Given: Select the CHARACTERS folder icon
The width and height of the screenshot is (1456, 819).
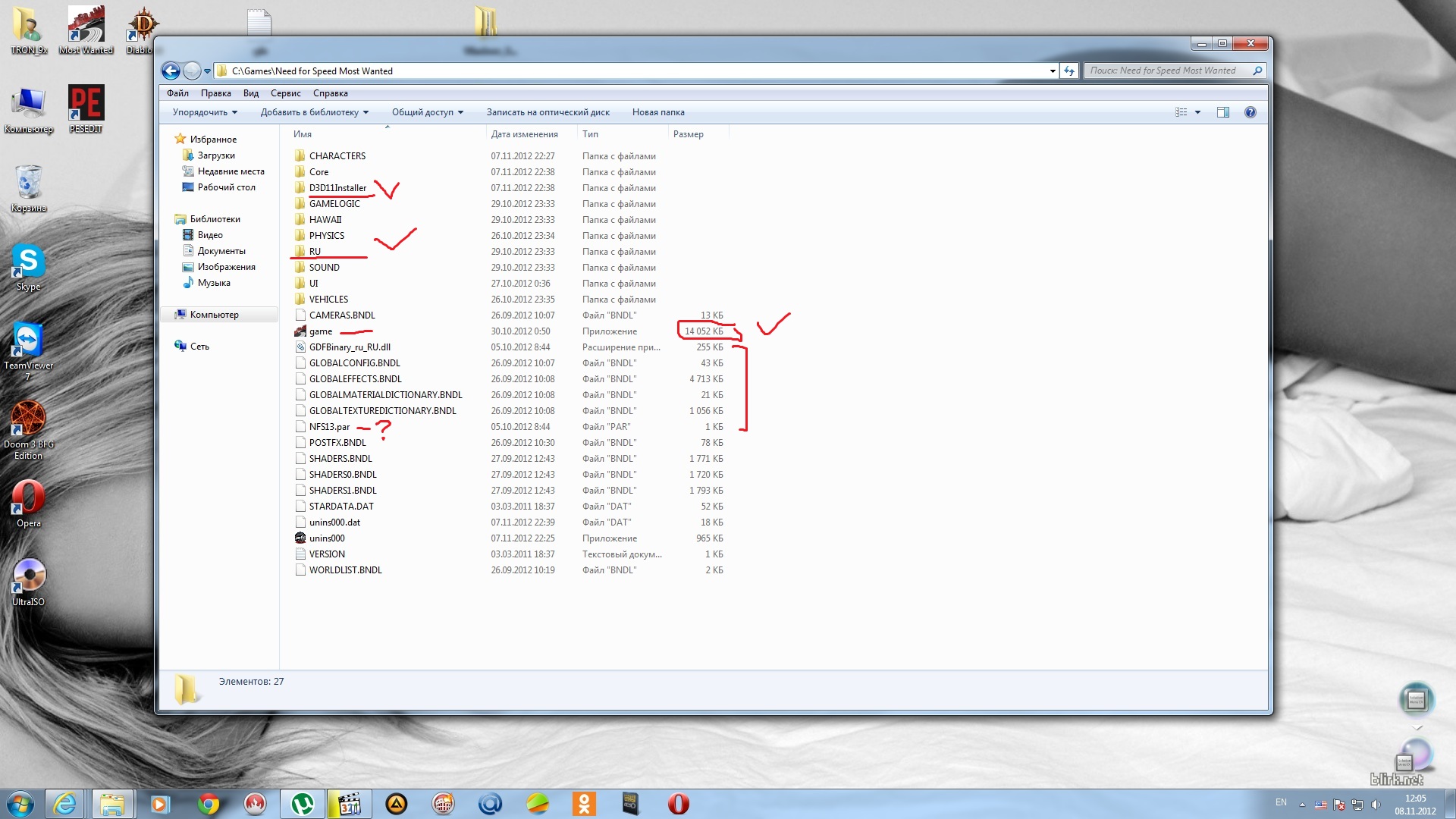Looking at the screenshot, I should click(x=300, y=155).
